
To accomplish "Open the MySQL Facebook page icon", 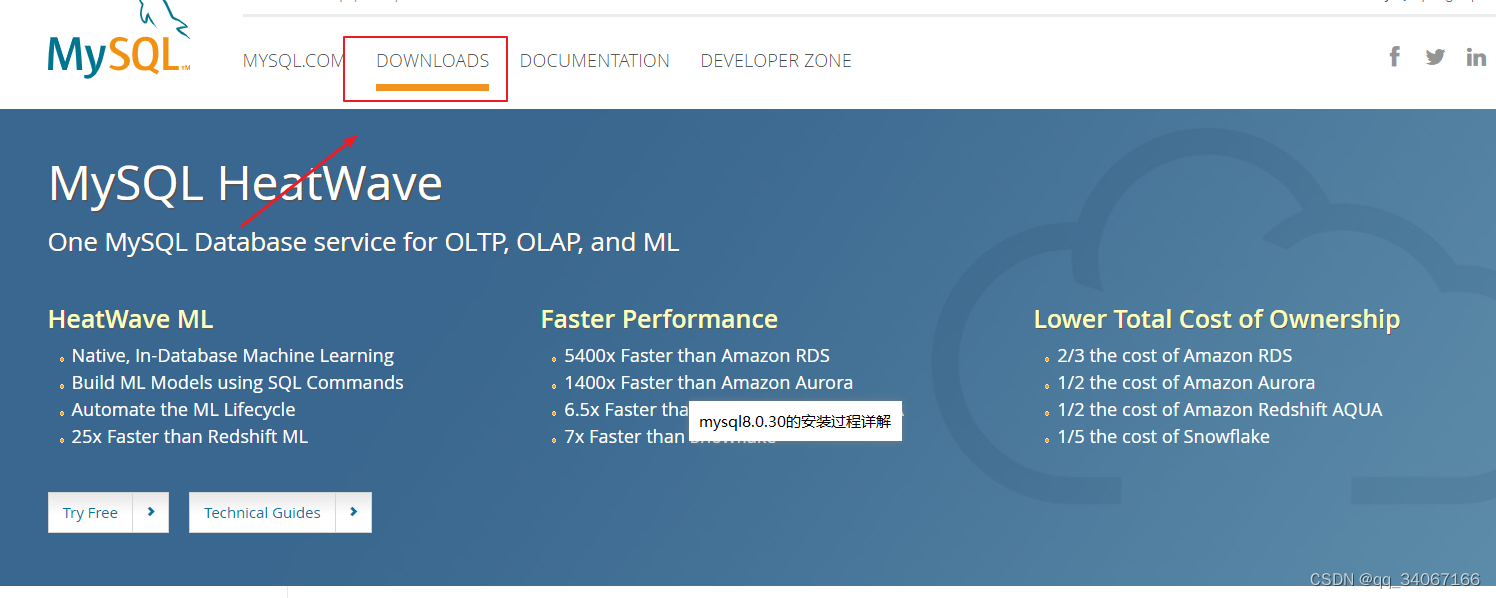I will (x=1394, y=56).
